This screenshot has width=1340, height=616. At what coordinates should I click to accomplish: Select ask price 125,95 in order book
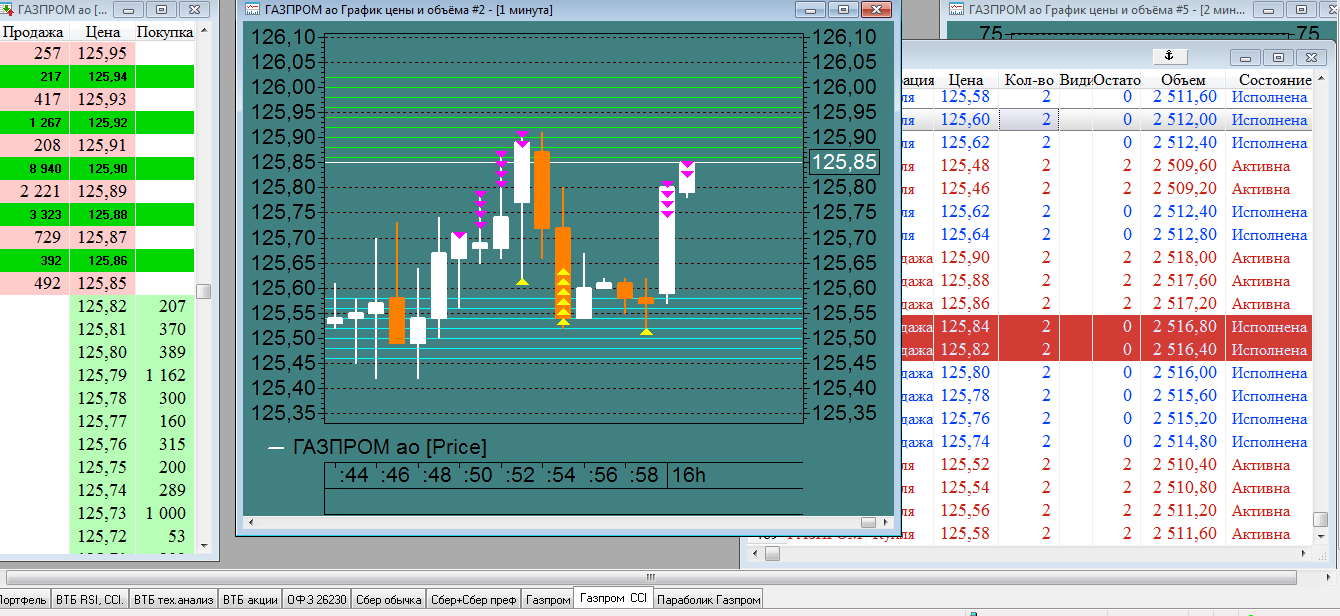click(x=102, y=54)
